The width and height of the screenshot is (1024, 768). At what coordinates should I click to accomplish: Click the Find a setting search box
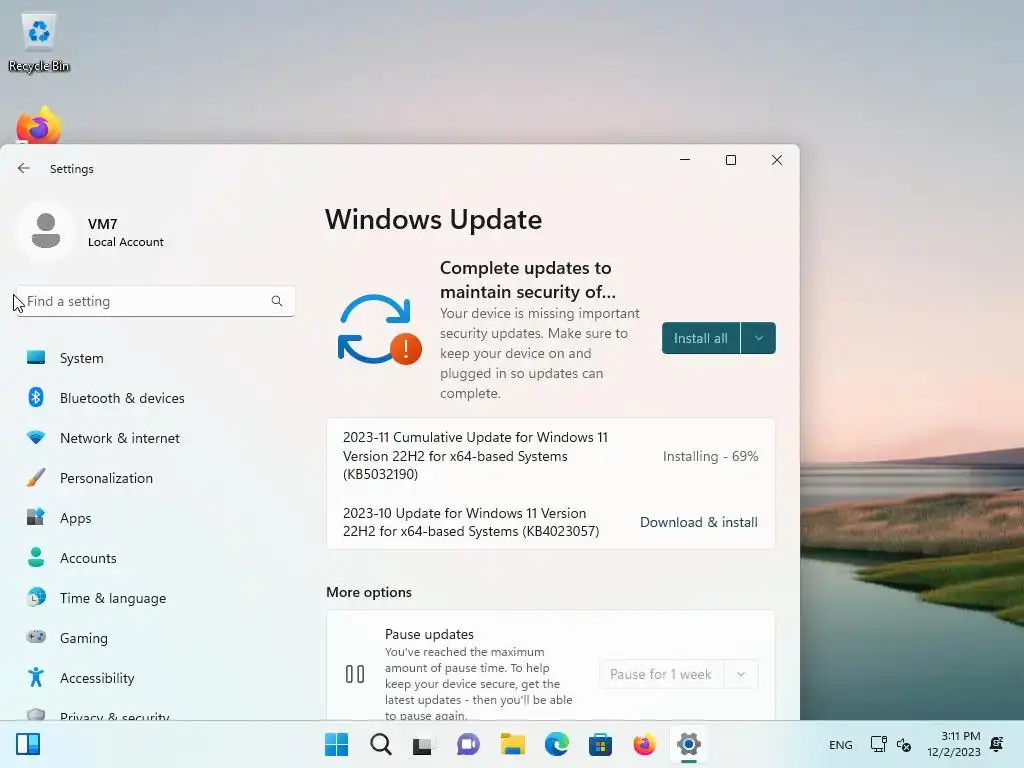(x=155, y=301)
